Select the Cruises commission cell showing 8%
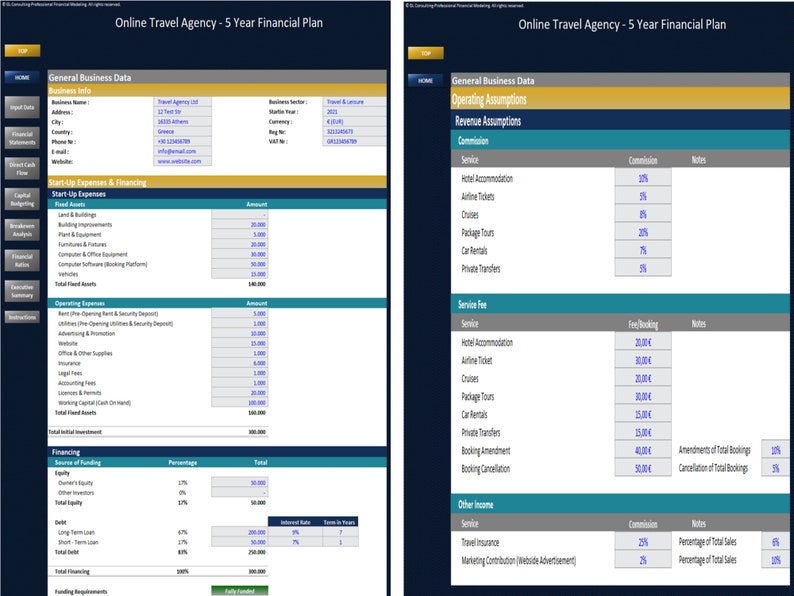The image size is (794, 596). tap(642, 215)
